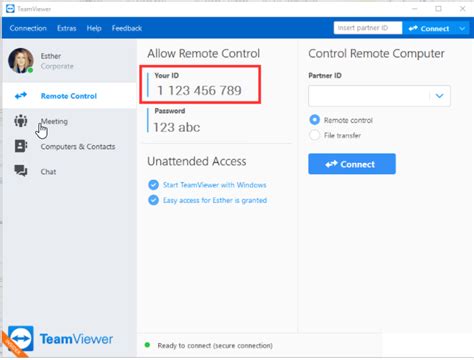Expand the dropdown arrow beside top Connect
474x360 pixels.
click(x=462, y=28)
